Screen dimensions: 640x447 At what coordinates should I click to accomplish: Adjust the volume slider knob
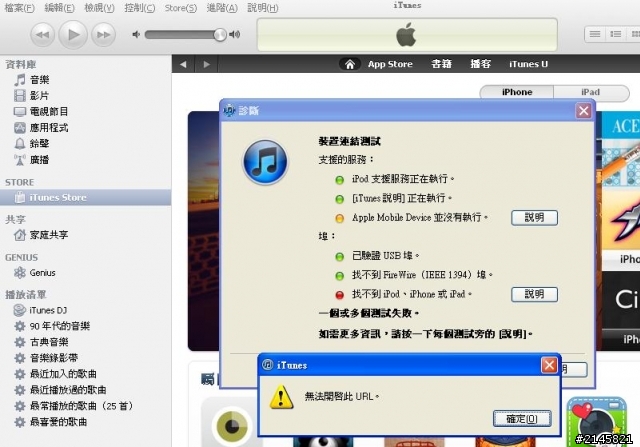220,35
